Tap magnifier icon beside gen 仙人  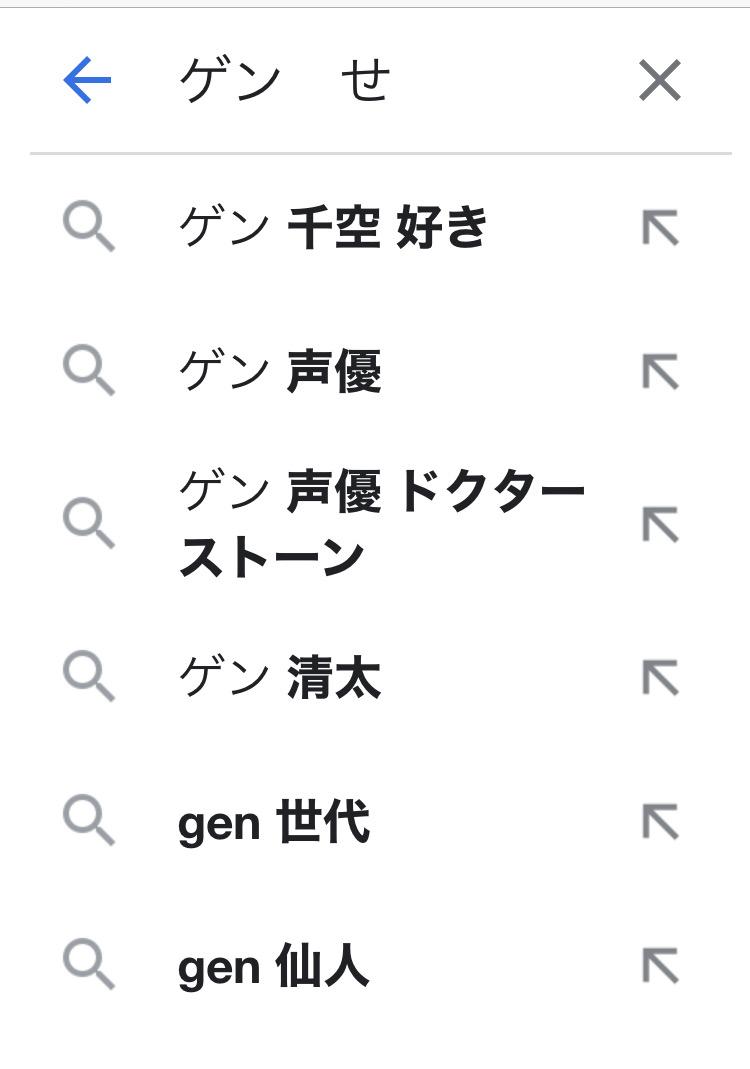(89, 966)
